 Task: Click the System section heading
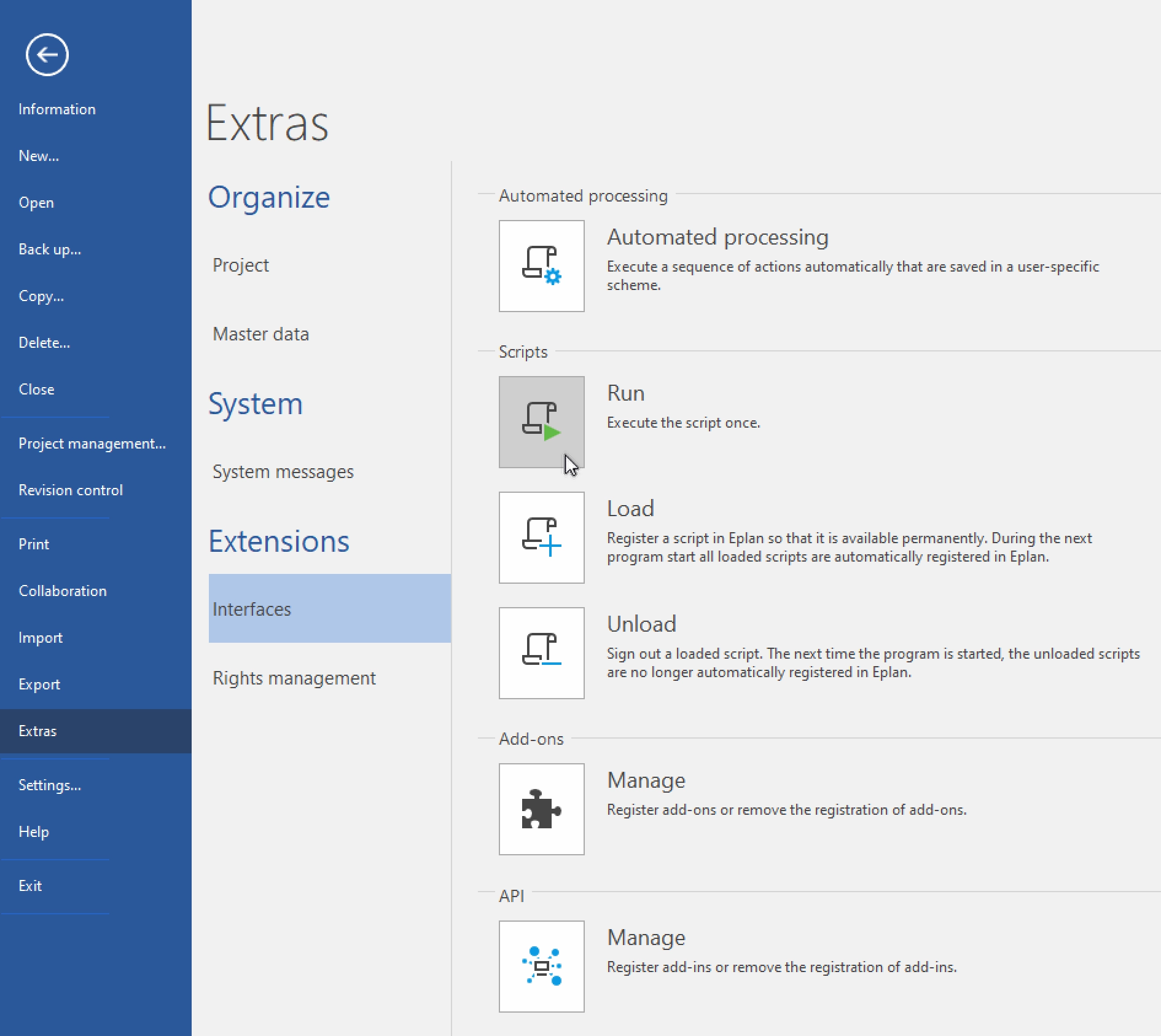(x=256, y=404)
